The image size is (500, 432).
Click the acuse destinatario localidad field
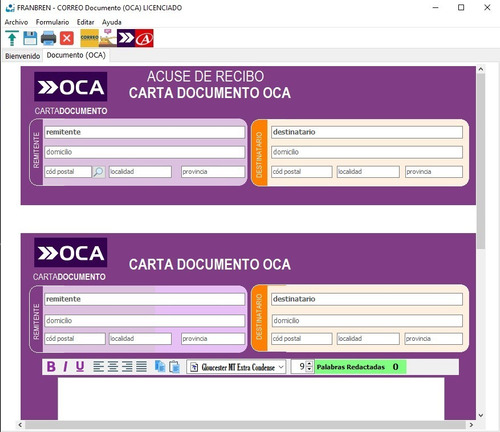(x=368, y=172)
